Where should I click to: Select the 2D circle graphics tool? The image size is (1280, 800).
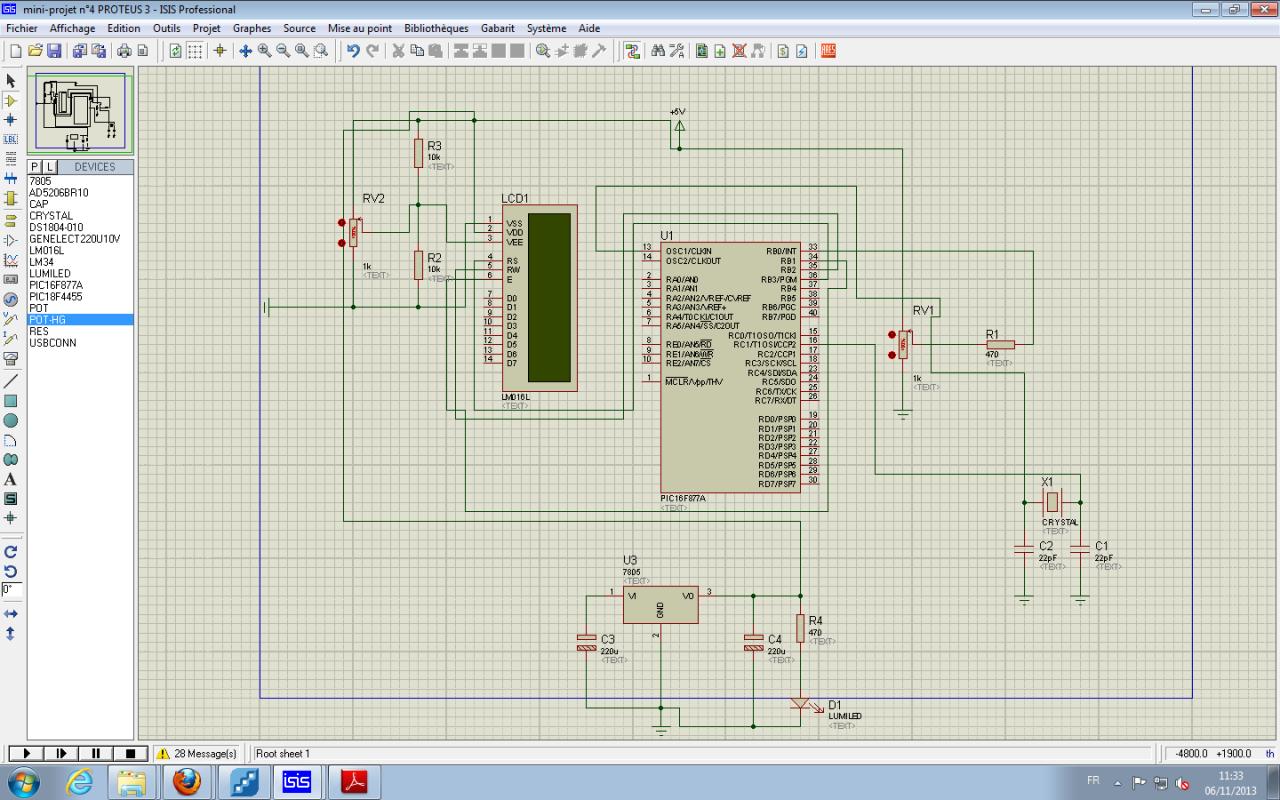11,420
